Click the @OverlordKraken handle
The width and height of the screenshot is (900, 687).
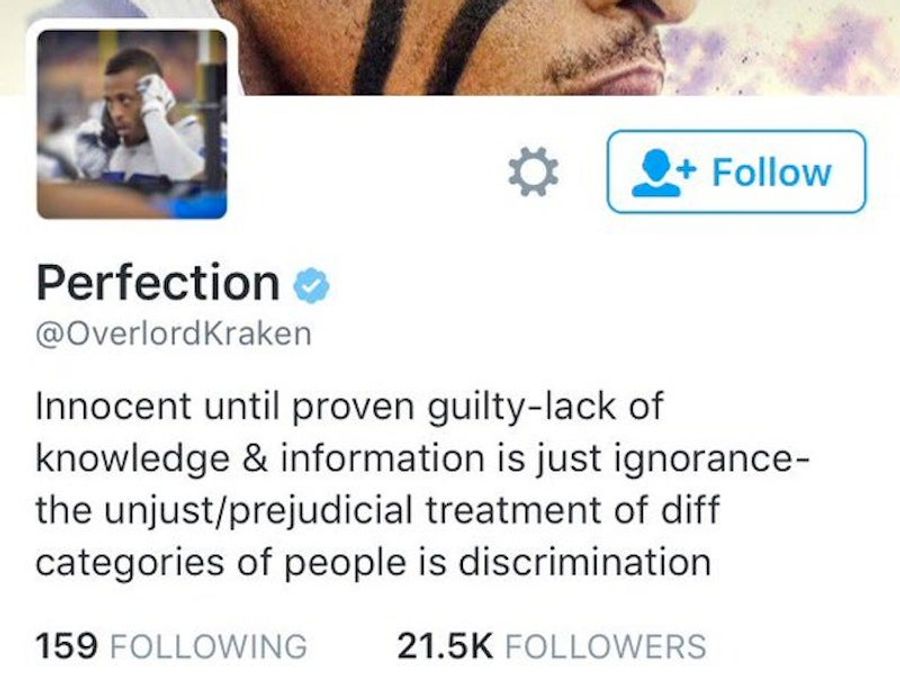[x=174, y=334]
